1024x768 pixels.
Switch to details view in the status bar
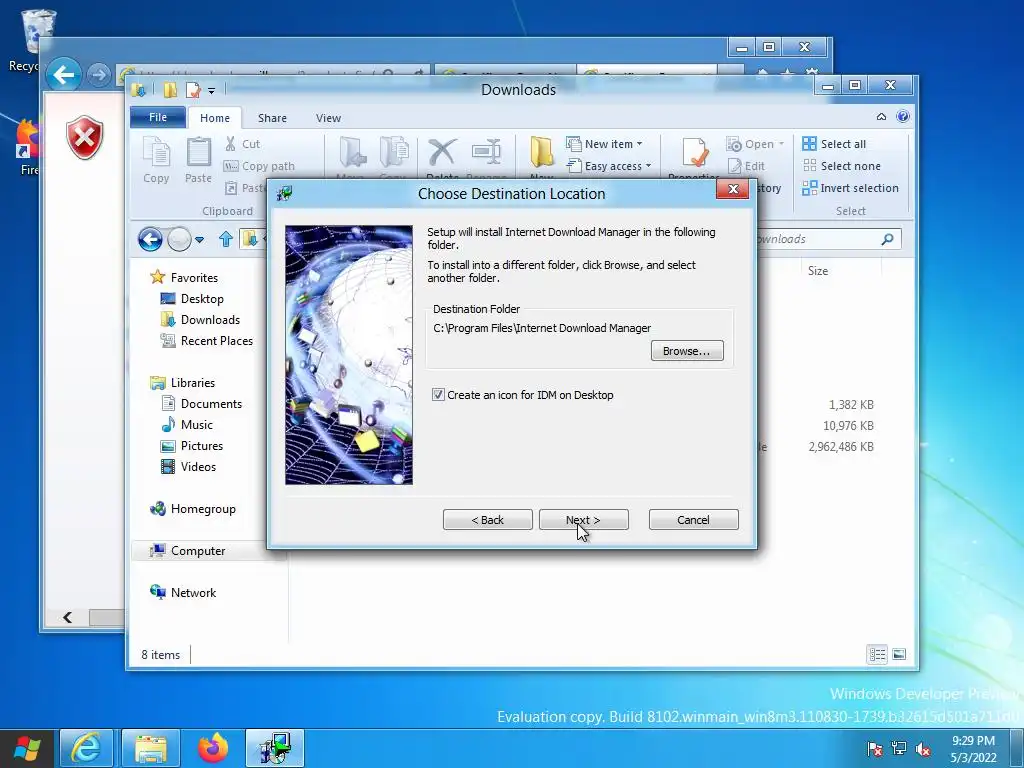(x=877, y=654)
